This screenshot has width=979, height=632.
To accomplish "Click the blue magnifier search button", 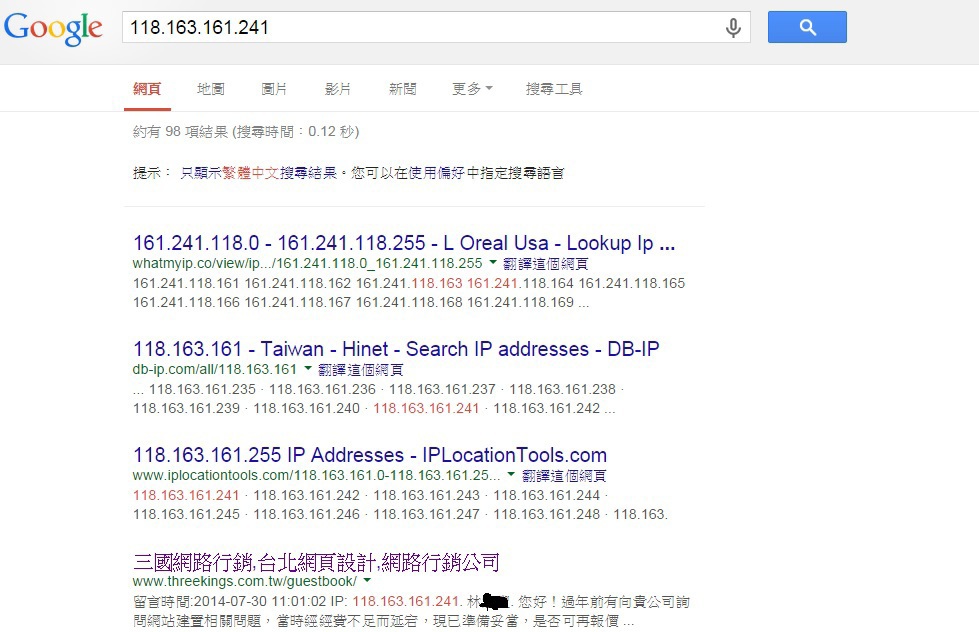I will click(x=807, y=27).
